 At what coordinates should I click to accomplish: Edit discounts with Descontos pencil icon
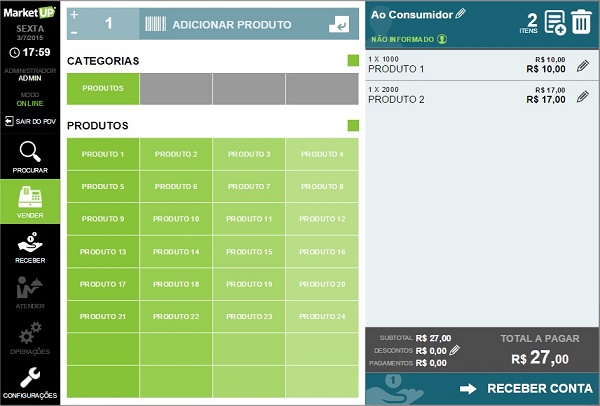[x=454, y=350]
